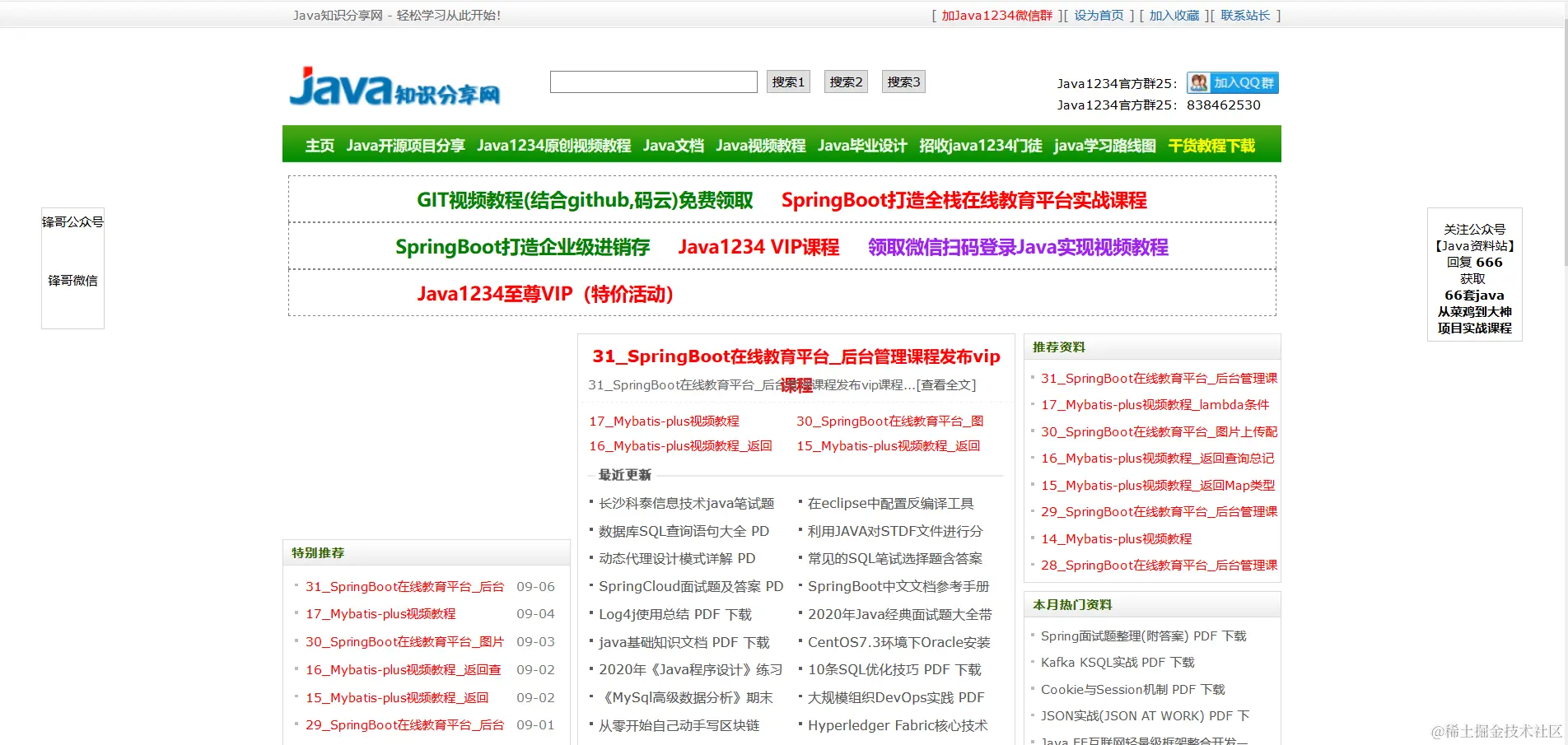
Task: Open 数据库SQL查询语句大全 PD
Action: click(x=684, y=531)
